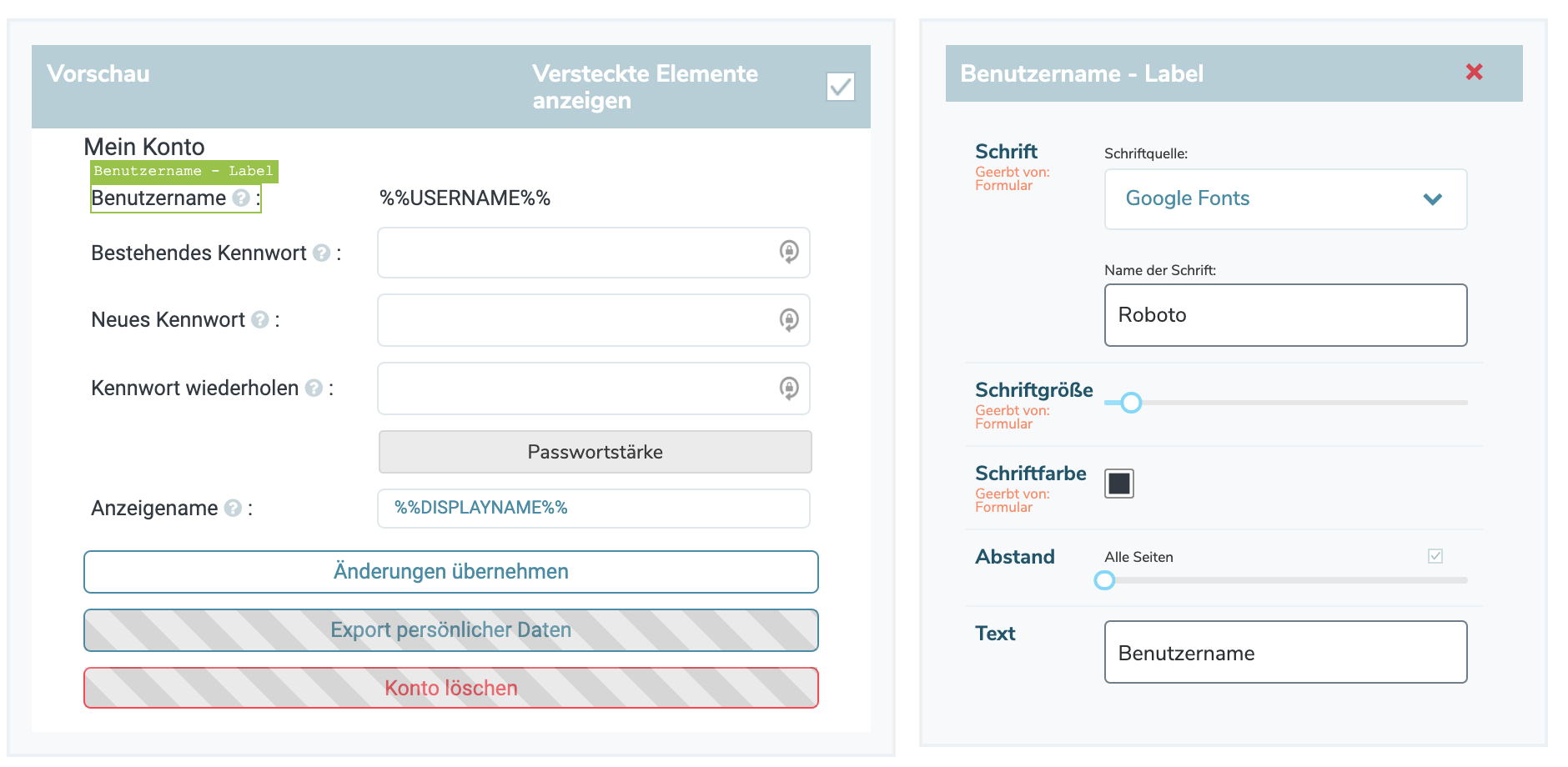
Task: Click the red Konto löschen button
Action: (x=450, y=688)
